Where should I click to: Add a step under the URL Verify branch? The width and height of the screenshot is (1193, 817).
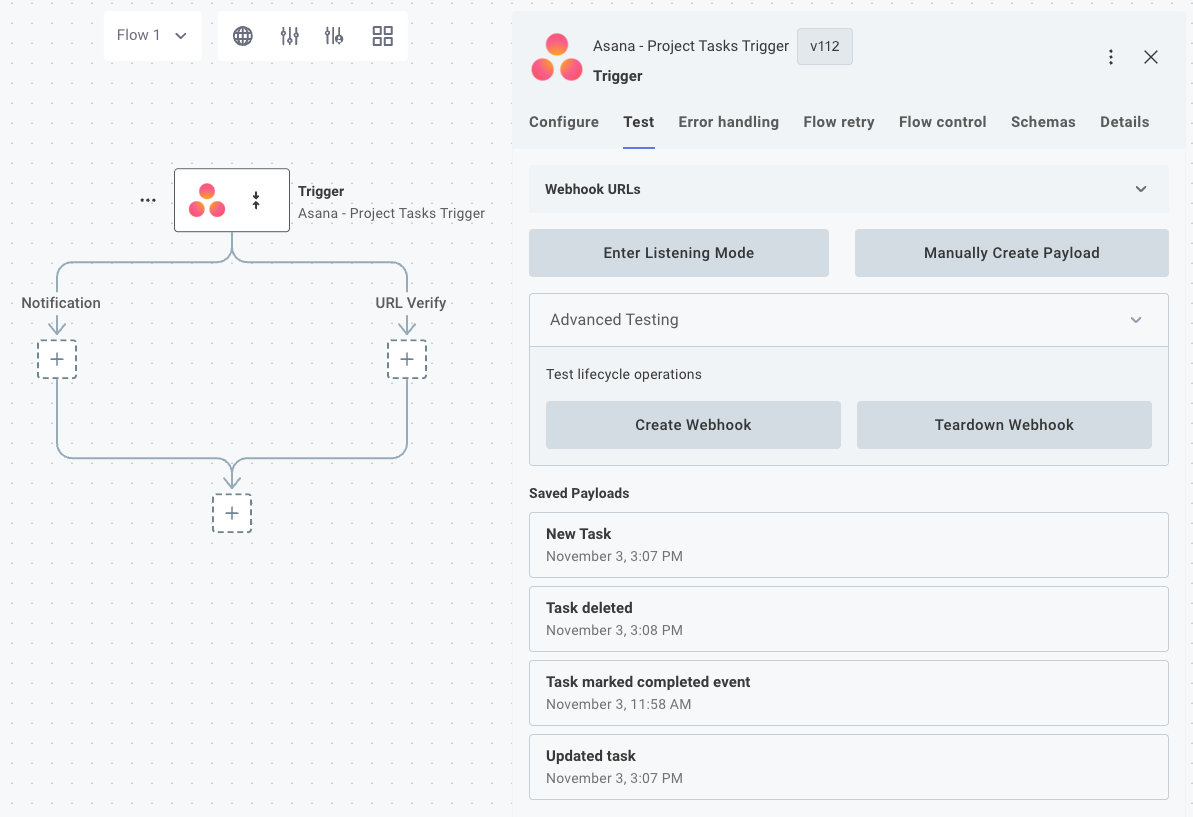click(x=407, y=359)
